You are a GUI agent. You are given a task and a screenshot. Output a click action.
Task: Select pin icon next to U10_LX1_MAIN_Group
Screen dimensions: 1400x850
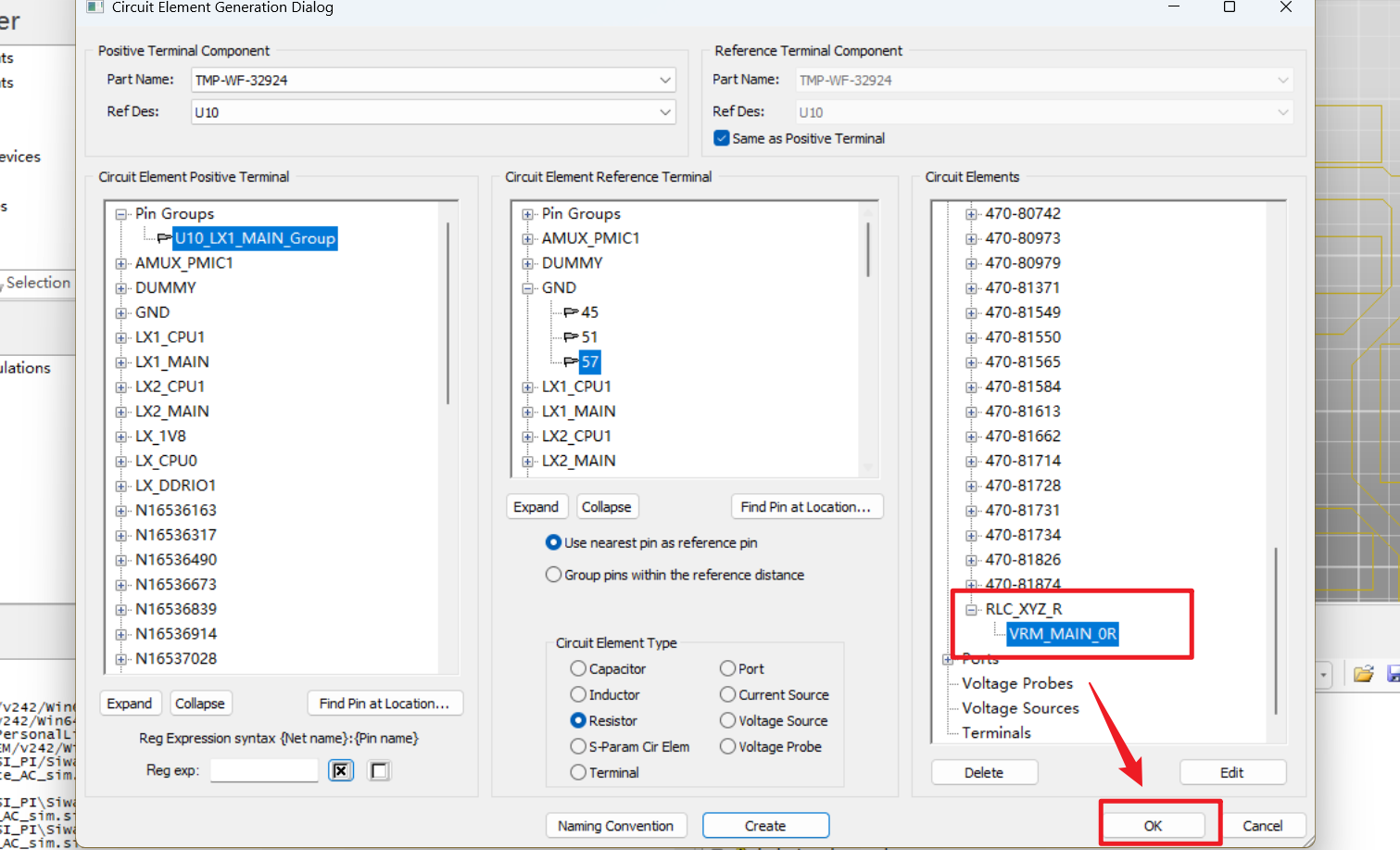click(165, 238)
